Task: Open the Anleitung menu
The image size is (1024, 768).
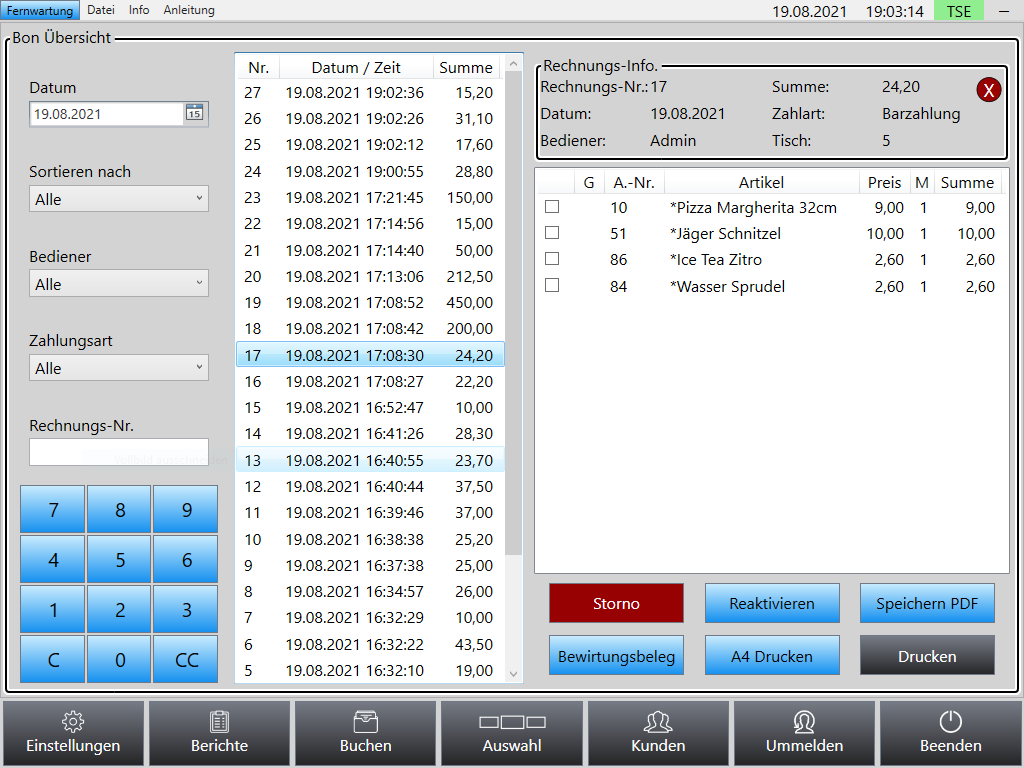Action: [x=189, y=10]
